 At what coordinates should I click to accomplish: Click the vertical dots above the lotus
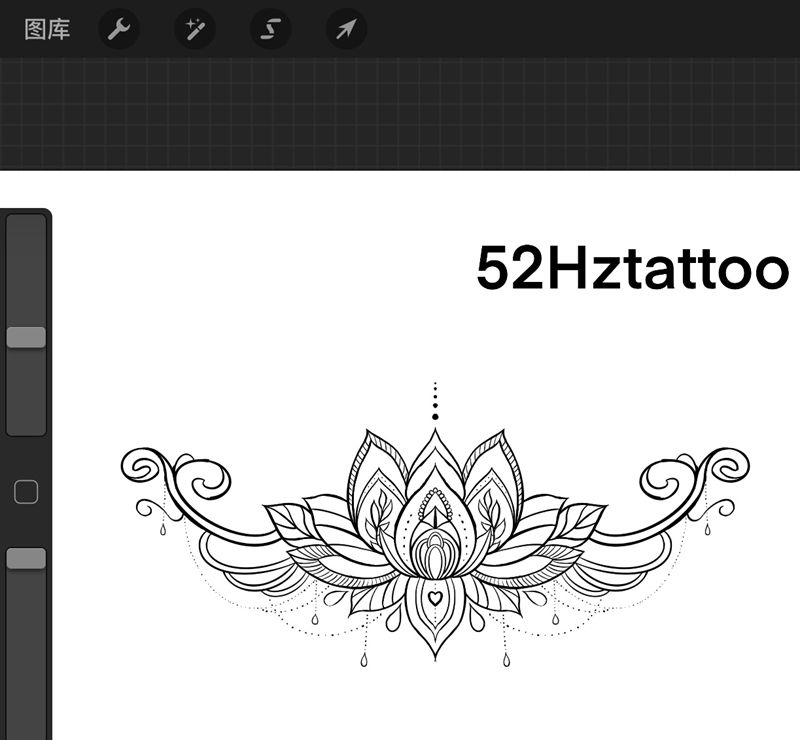coord(435,401)
